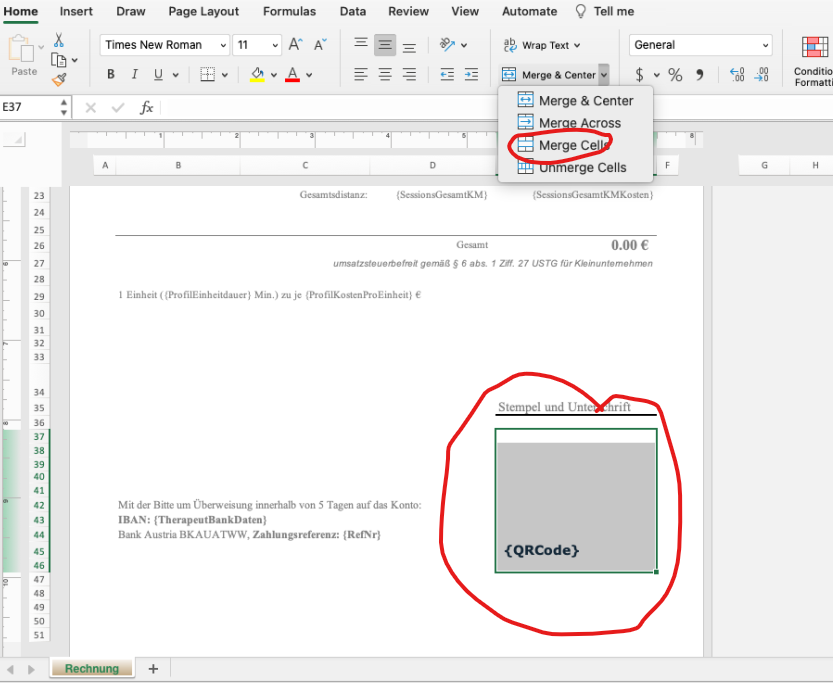
Task: Switch to the Page Layout tab
Action: pyautogui.click(x=203, y=11)
